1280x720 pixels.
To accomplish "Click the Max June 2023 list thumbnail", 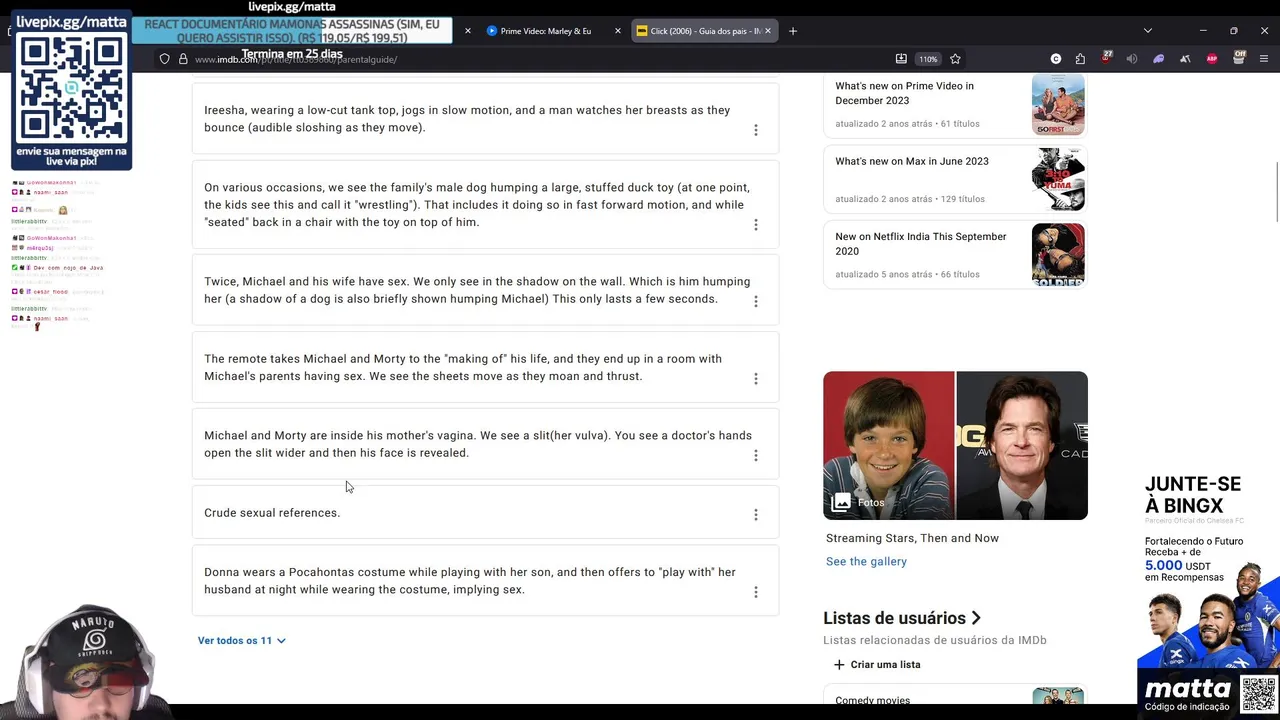I will coord(1058,179).
